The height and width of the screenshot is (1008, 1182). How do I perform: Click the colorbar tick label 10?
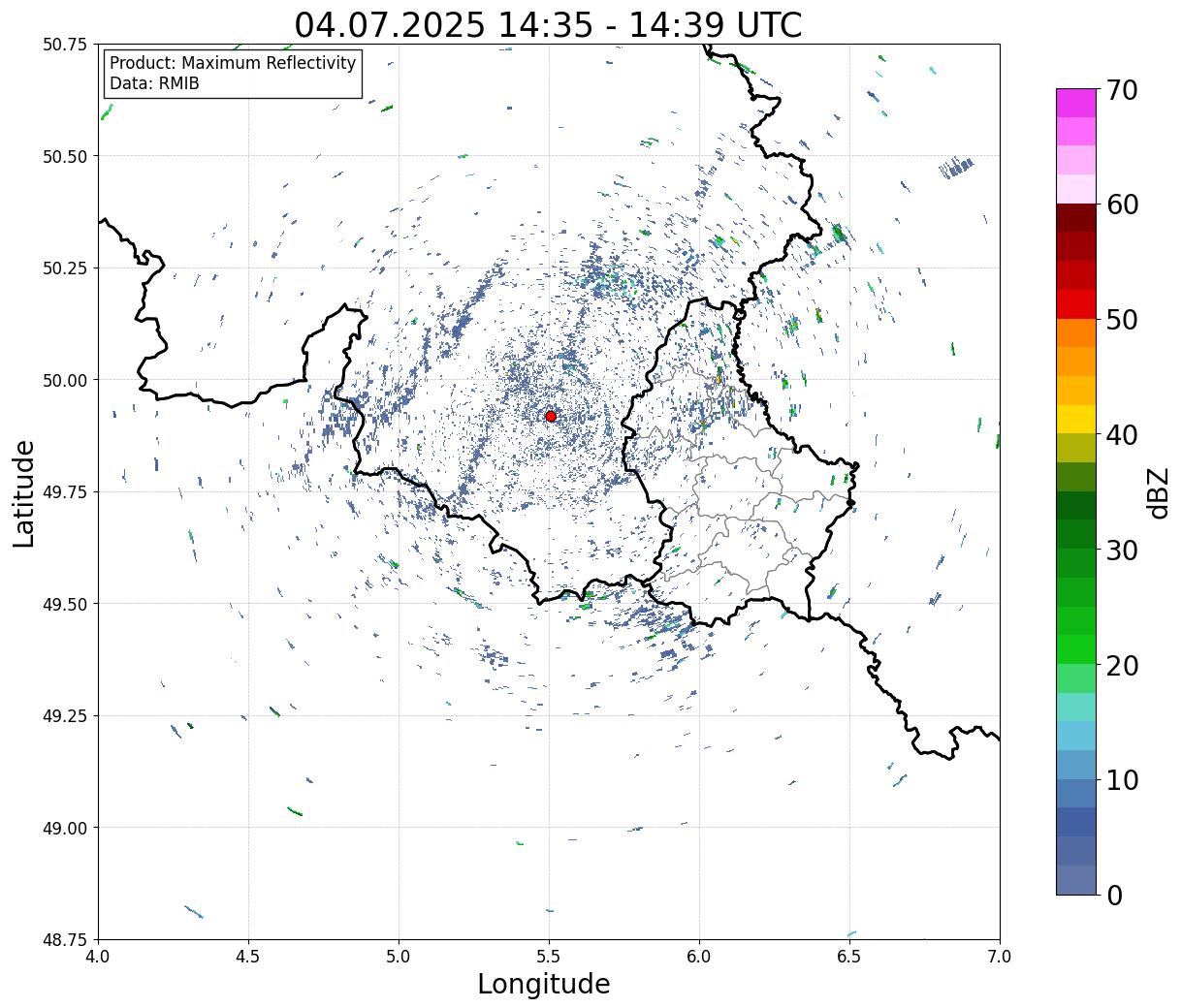coord(1121,779)
